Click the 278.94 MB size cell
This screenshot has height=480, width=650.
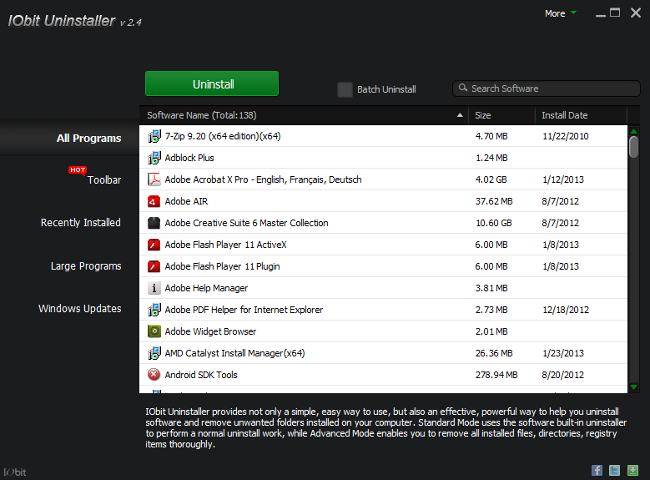(496, 375)
